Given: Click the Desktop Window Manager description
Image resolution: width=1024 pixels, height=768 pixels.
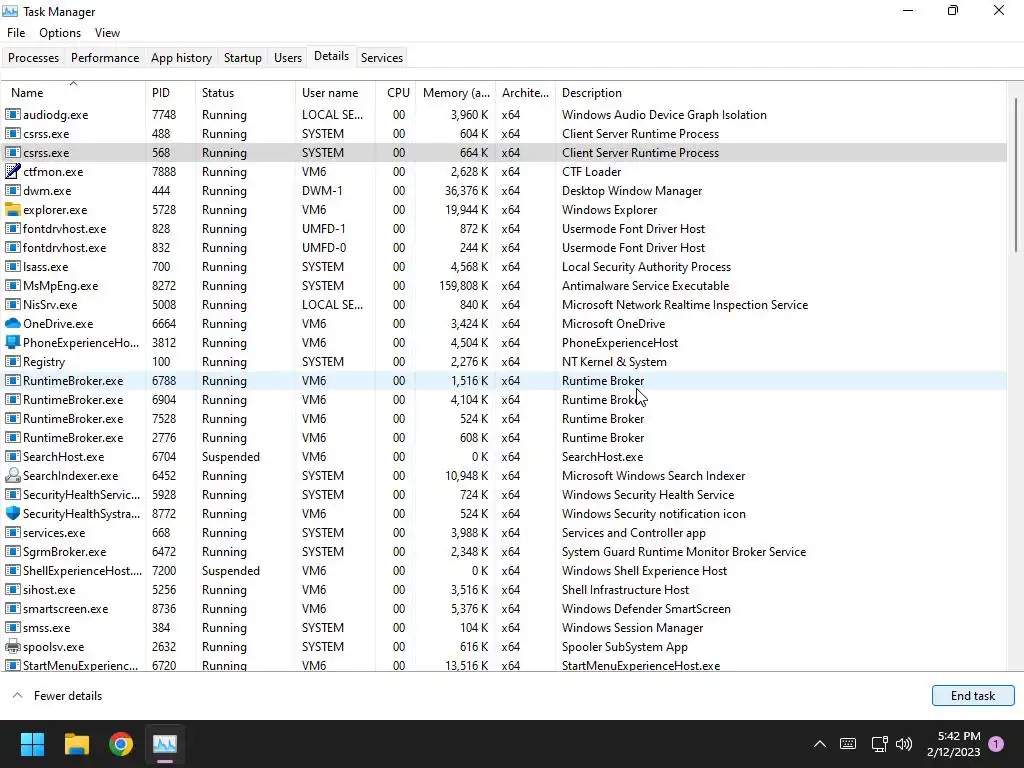Looking at the screenshot, I should point(632,191).
